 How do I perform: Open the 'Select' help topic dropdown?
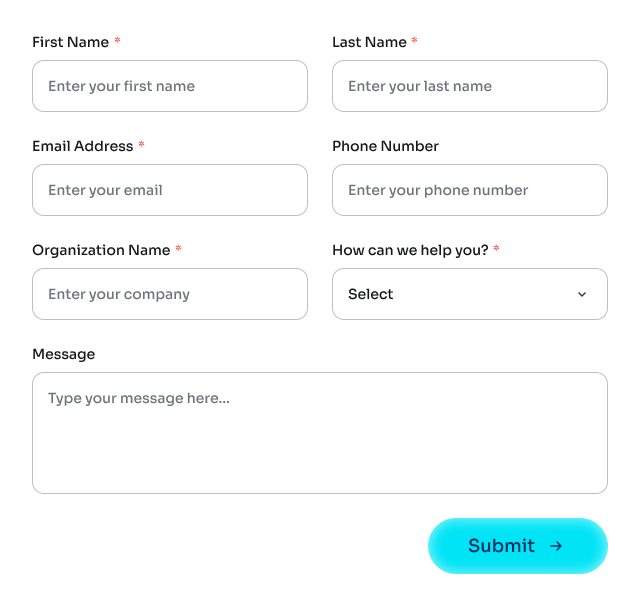coord(469,294)
